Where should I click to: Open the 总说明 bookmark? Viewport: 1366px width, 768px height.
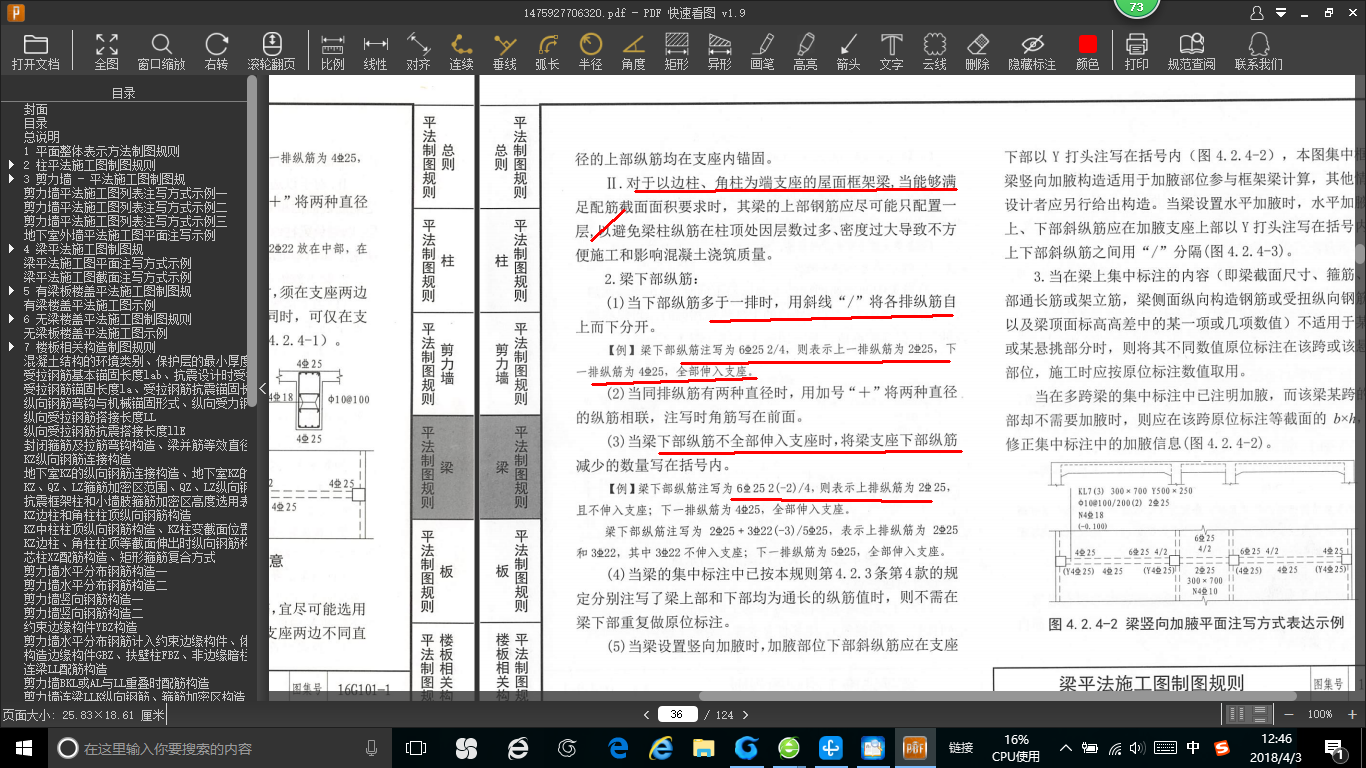point(42,137)
